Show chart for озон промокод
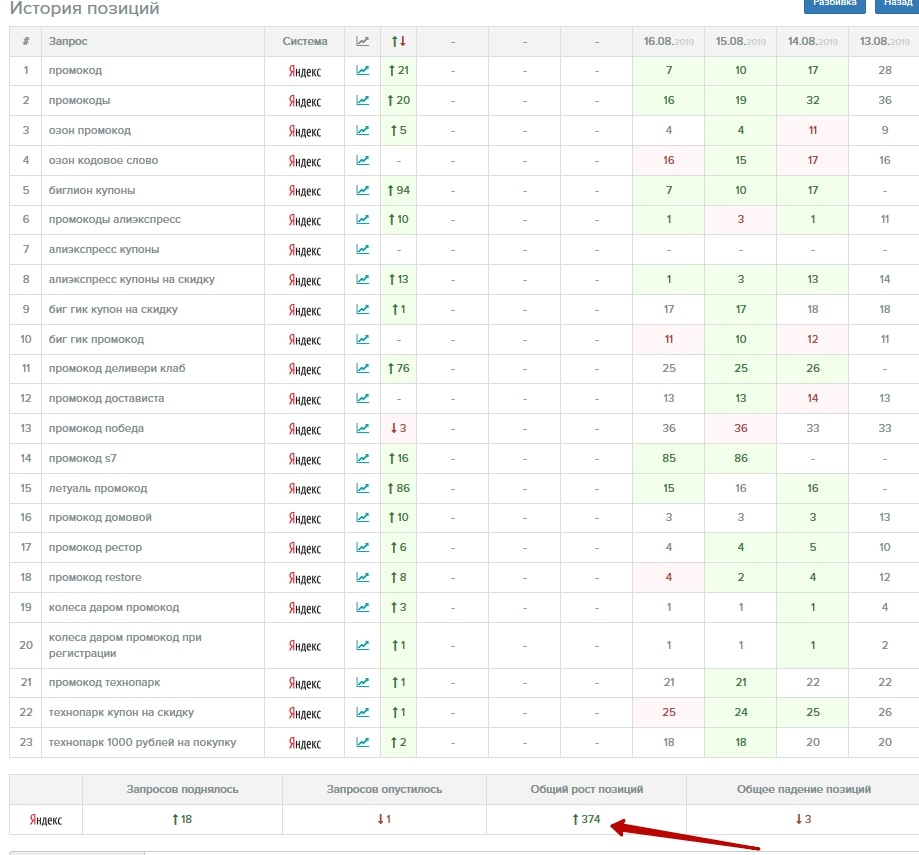This screenshot has height=855, width=919. pos(363,130)
